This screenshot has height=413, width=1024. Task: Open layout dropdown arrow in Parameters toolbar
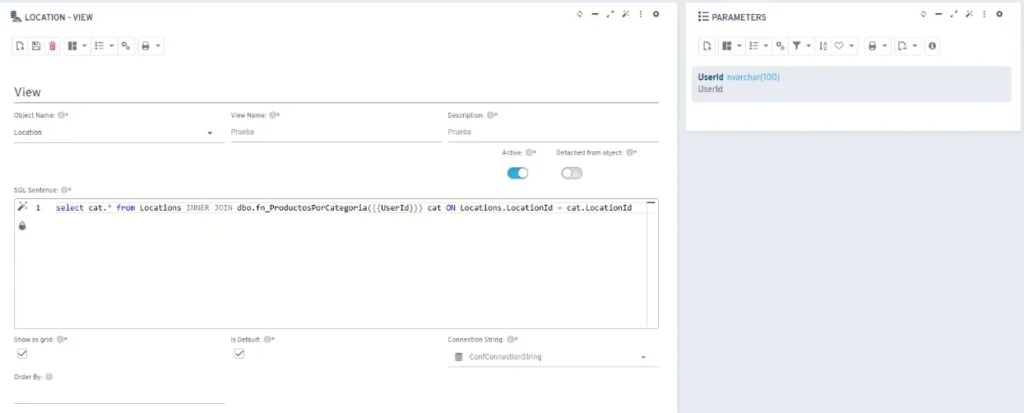point(739,46)
